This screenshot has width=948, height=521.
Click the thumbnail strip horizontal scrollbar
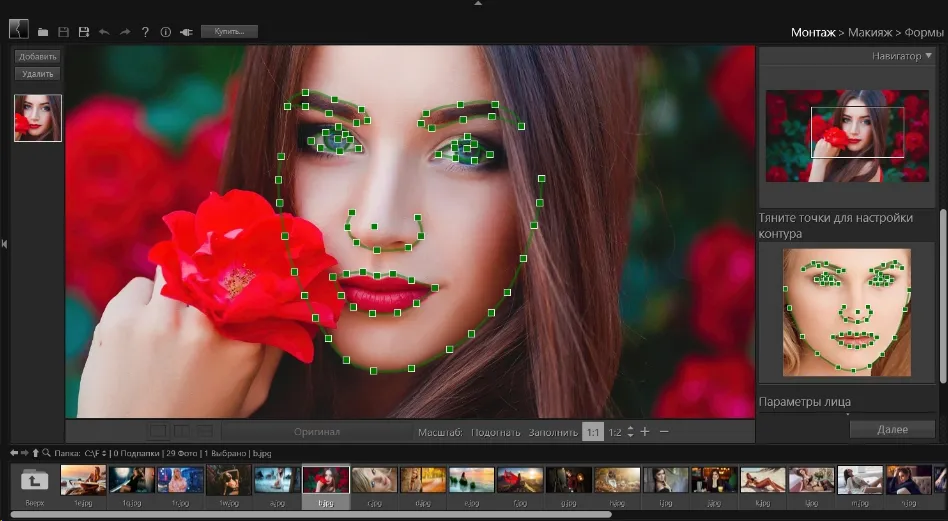click(x=311, y=515)
